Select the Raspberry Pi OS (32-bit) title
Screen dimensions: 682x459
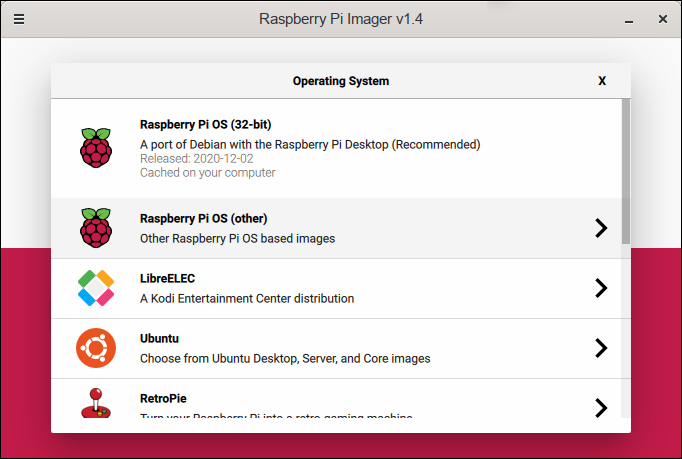[205, 125]
